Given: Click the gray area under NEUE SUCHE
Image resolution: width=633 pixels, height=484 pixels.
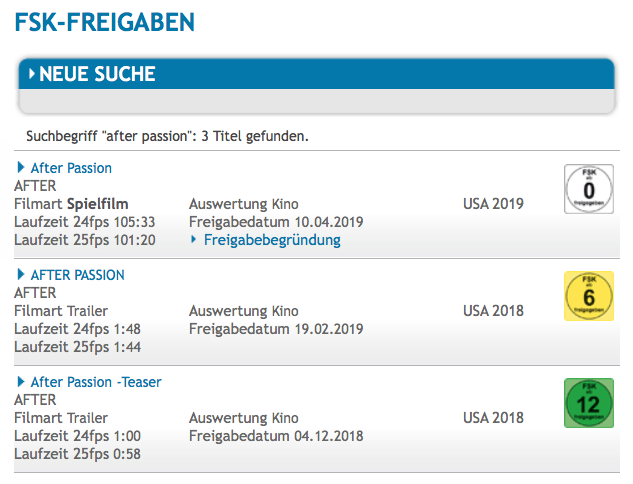Looking at the screenshot, I should (x=316, y=101).
